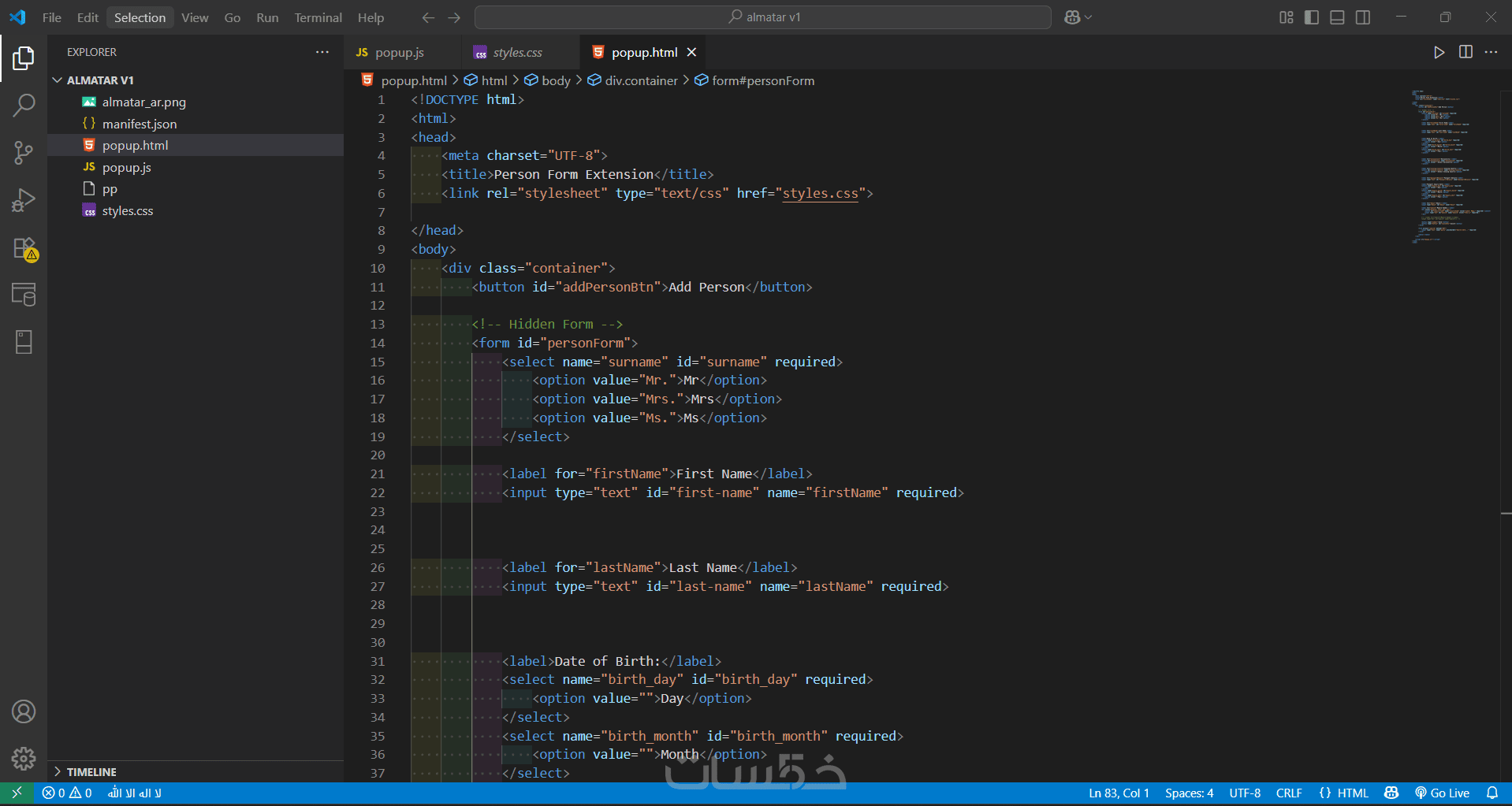Open the Source Control view

pyautogui.click(x=24, y=152)
